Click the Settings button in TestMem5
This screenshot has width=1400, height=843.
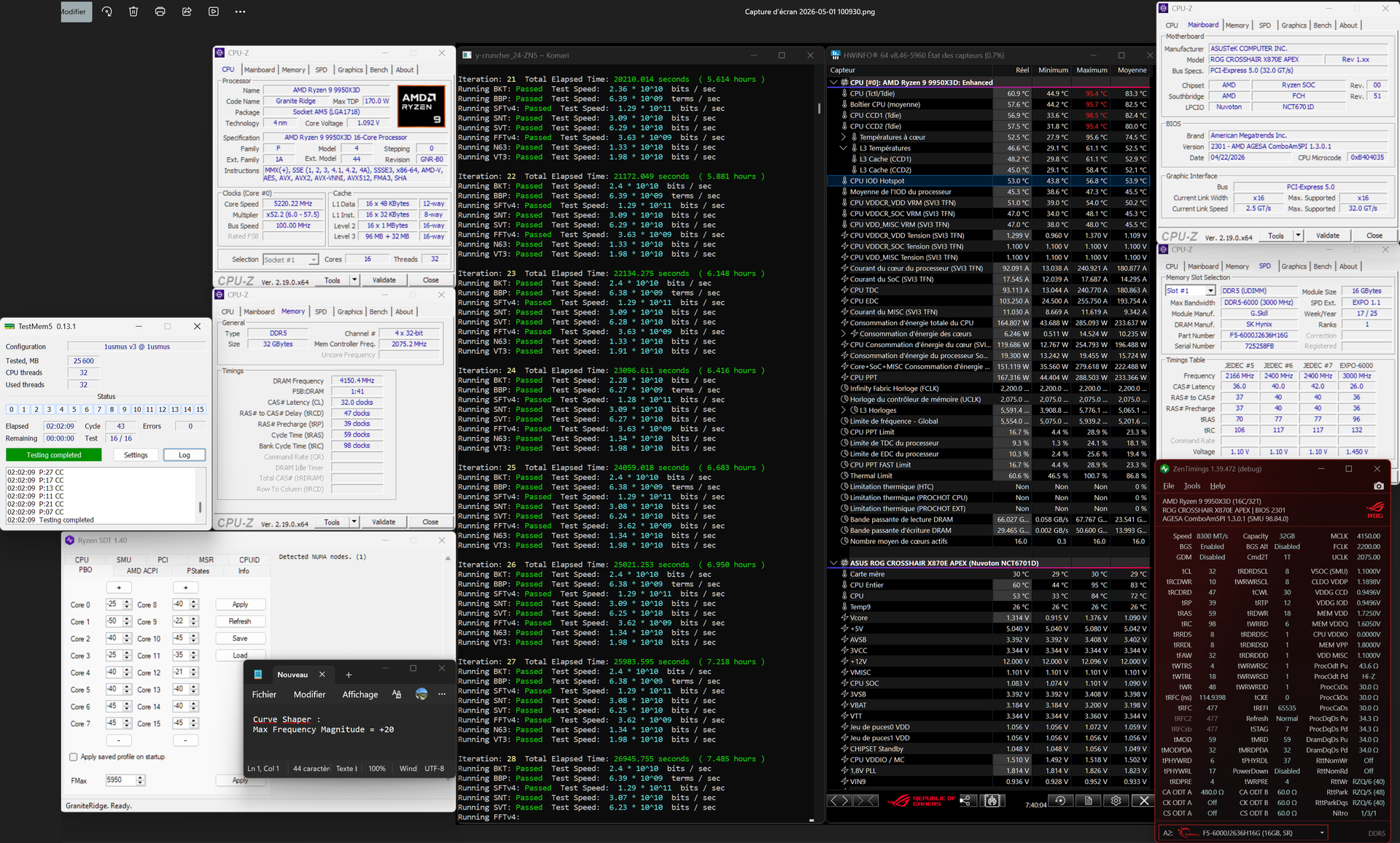tap(136, 455)
